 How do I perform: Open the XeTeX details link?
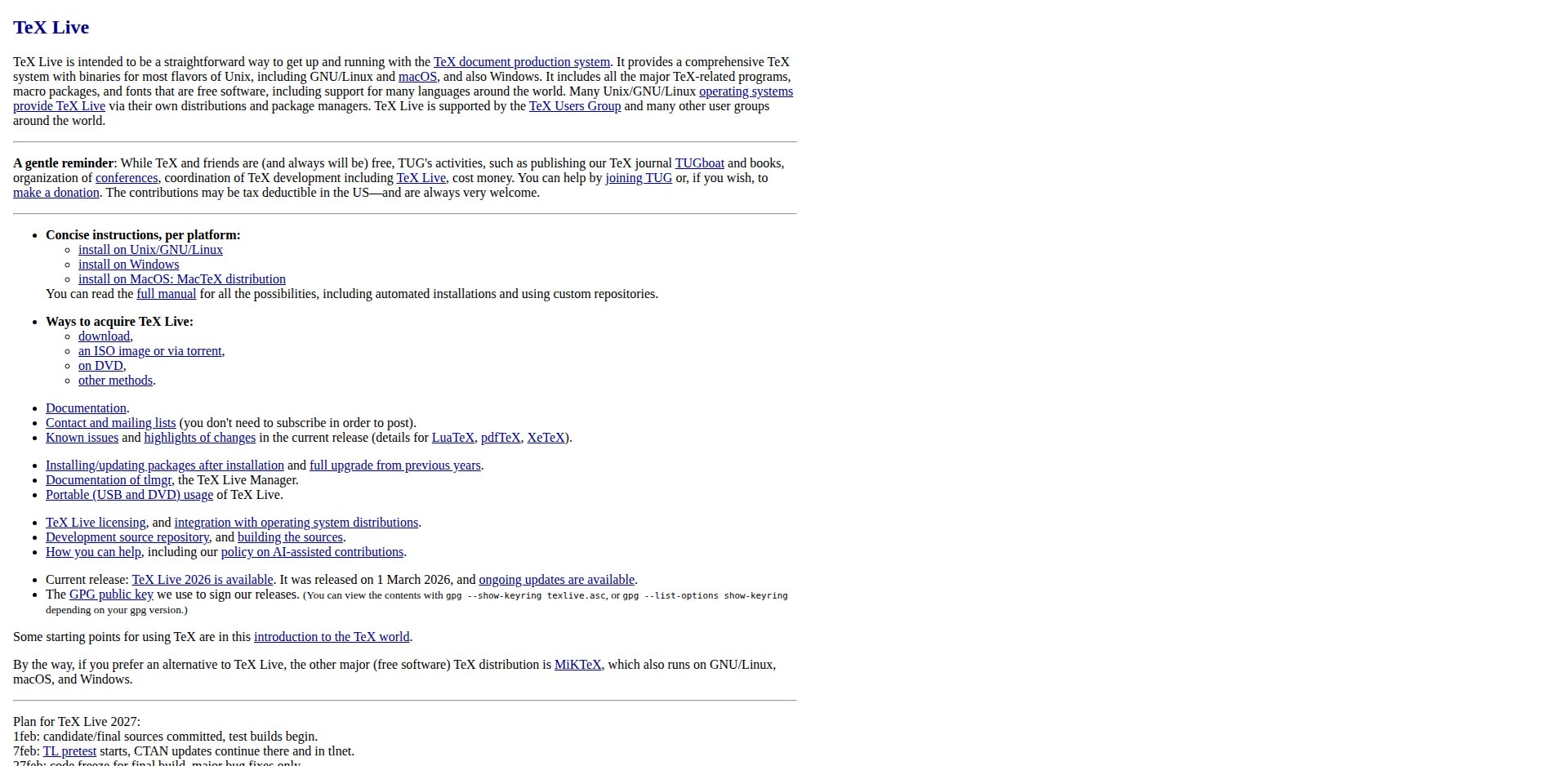coord(546,438)
